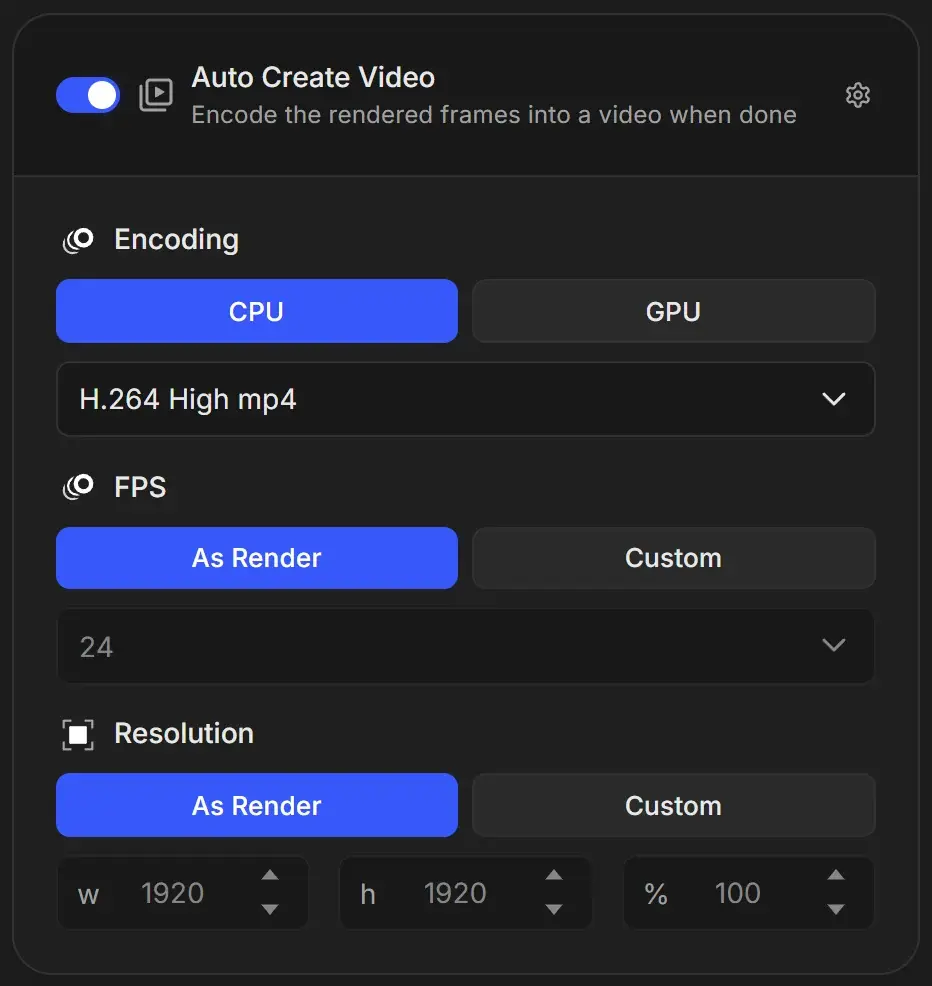Click the Resolution section icon
This screenshot has height=986, width=932.
point(78,734)
